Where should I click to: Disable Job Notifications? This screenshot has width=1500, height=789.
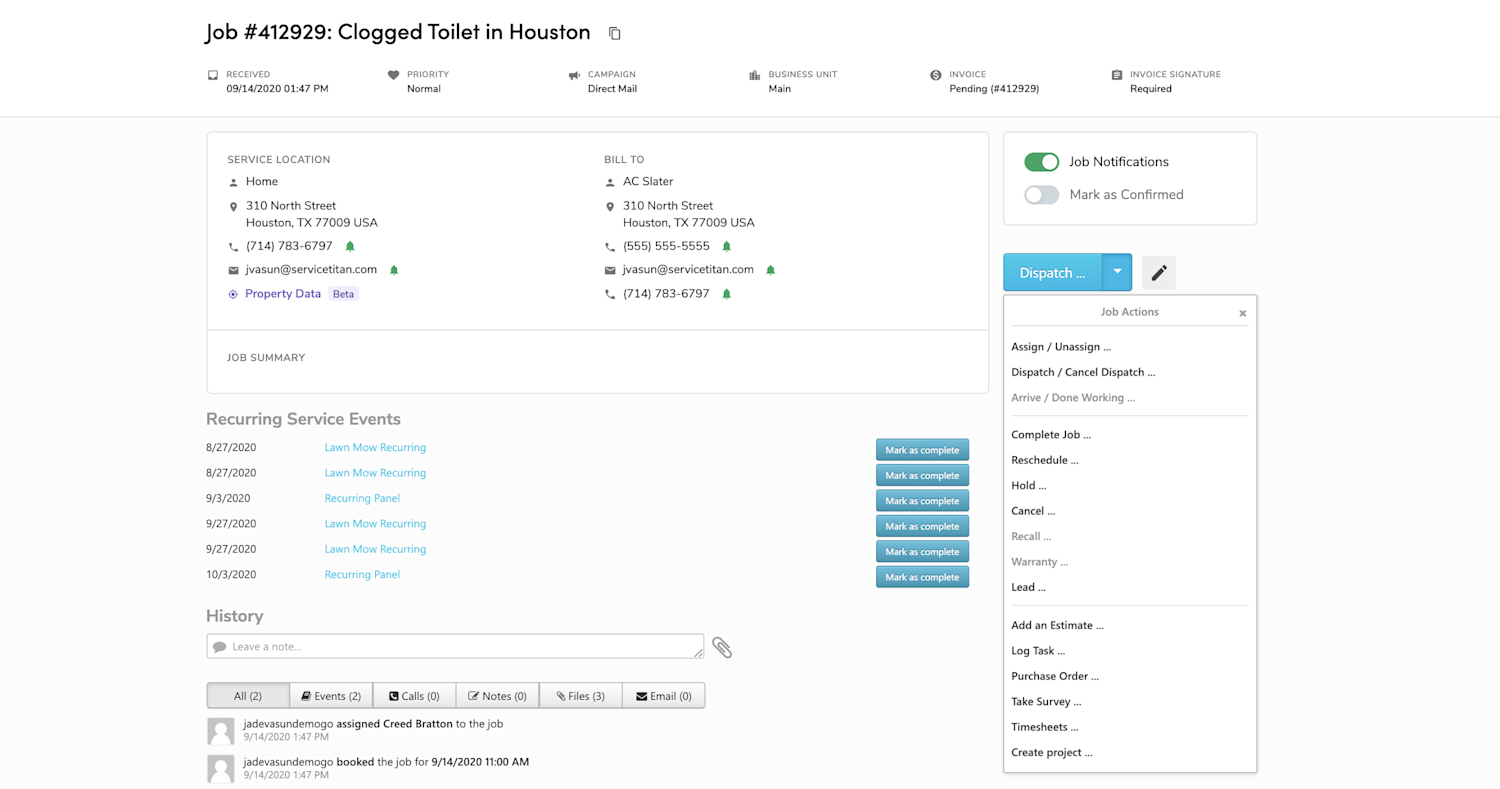(1041, 161)
